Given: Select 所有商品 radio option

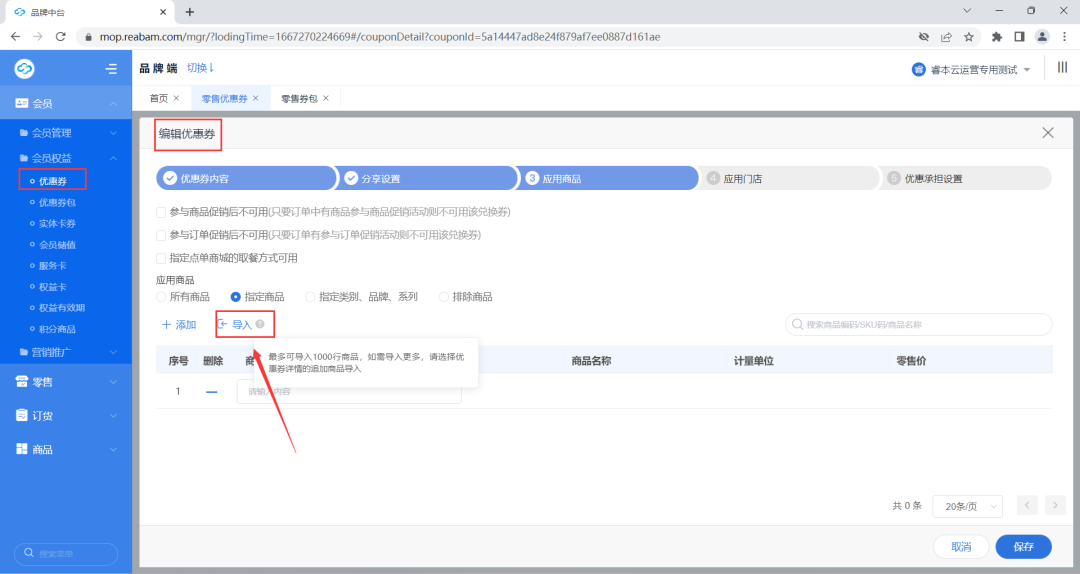Looking at the screenshot, I should 161,297.
